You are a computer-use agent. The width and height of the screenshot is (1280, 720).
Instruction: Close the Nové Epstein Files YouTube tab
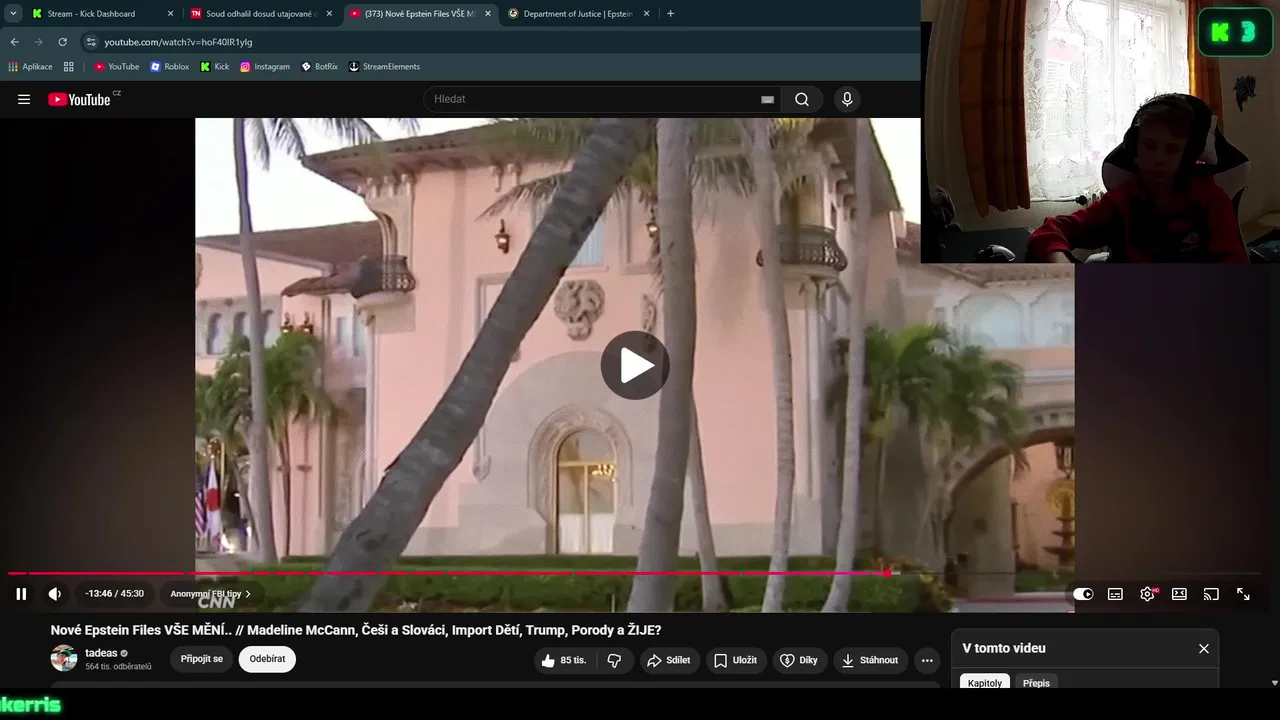pyautogui.click(x=487, y=14)
